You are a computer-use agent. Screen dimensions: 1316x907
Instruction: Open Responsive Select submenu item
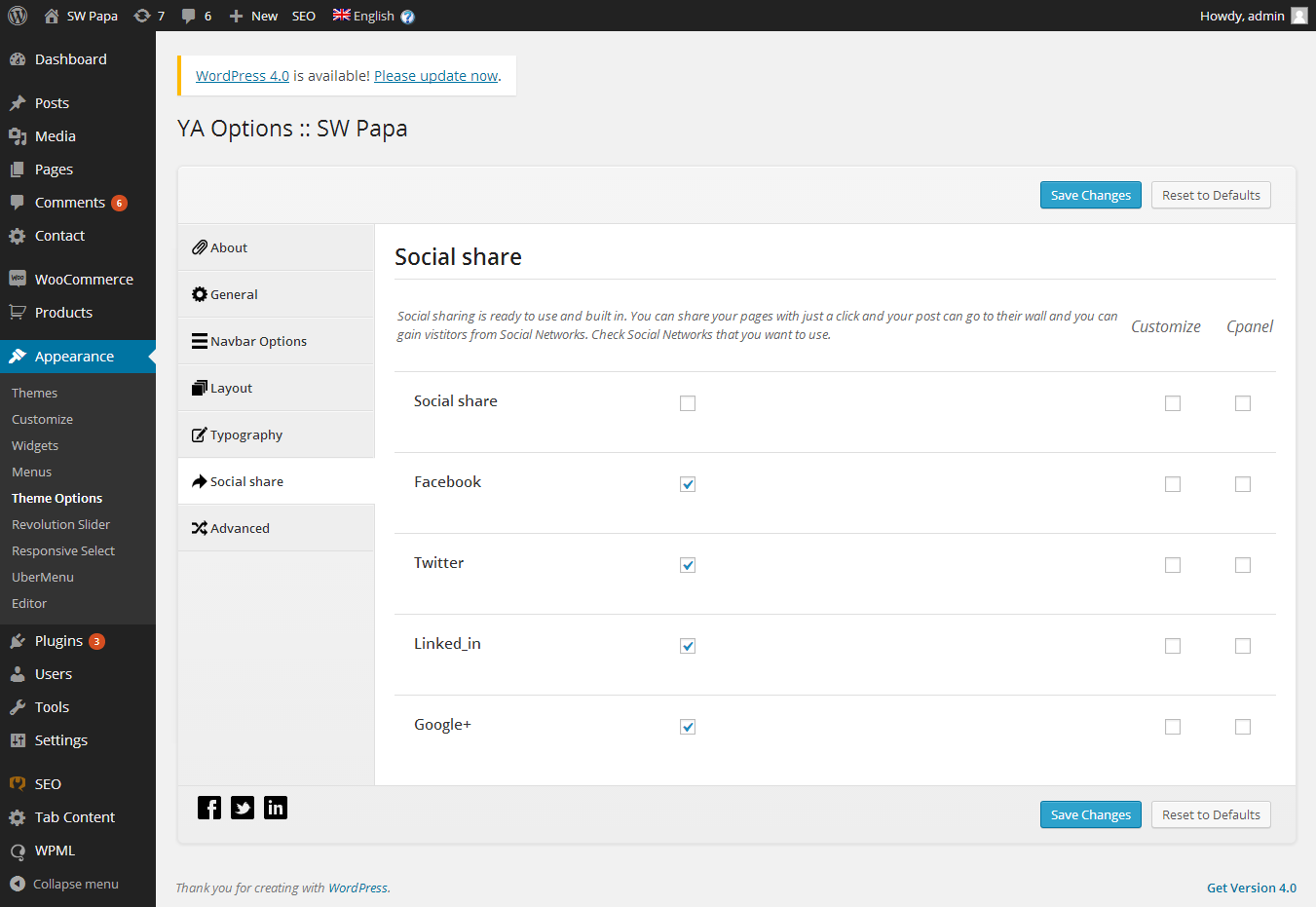(63, 550)
